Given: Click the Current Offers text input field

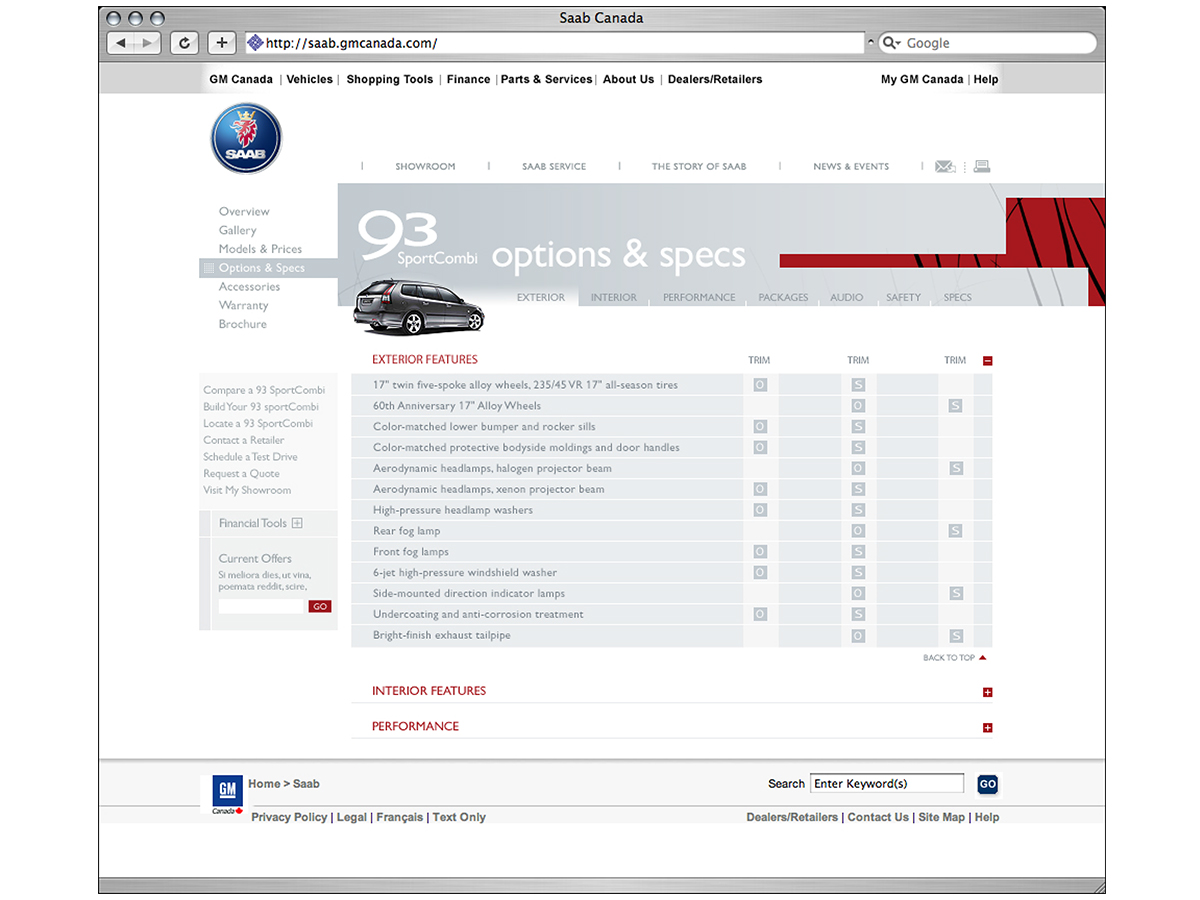Looking at the screenshot, I should (x=261, y=607).
